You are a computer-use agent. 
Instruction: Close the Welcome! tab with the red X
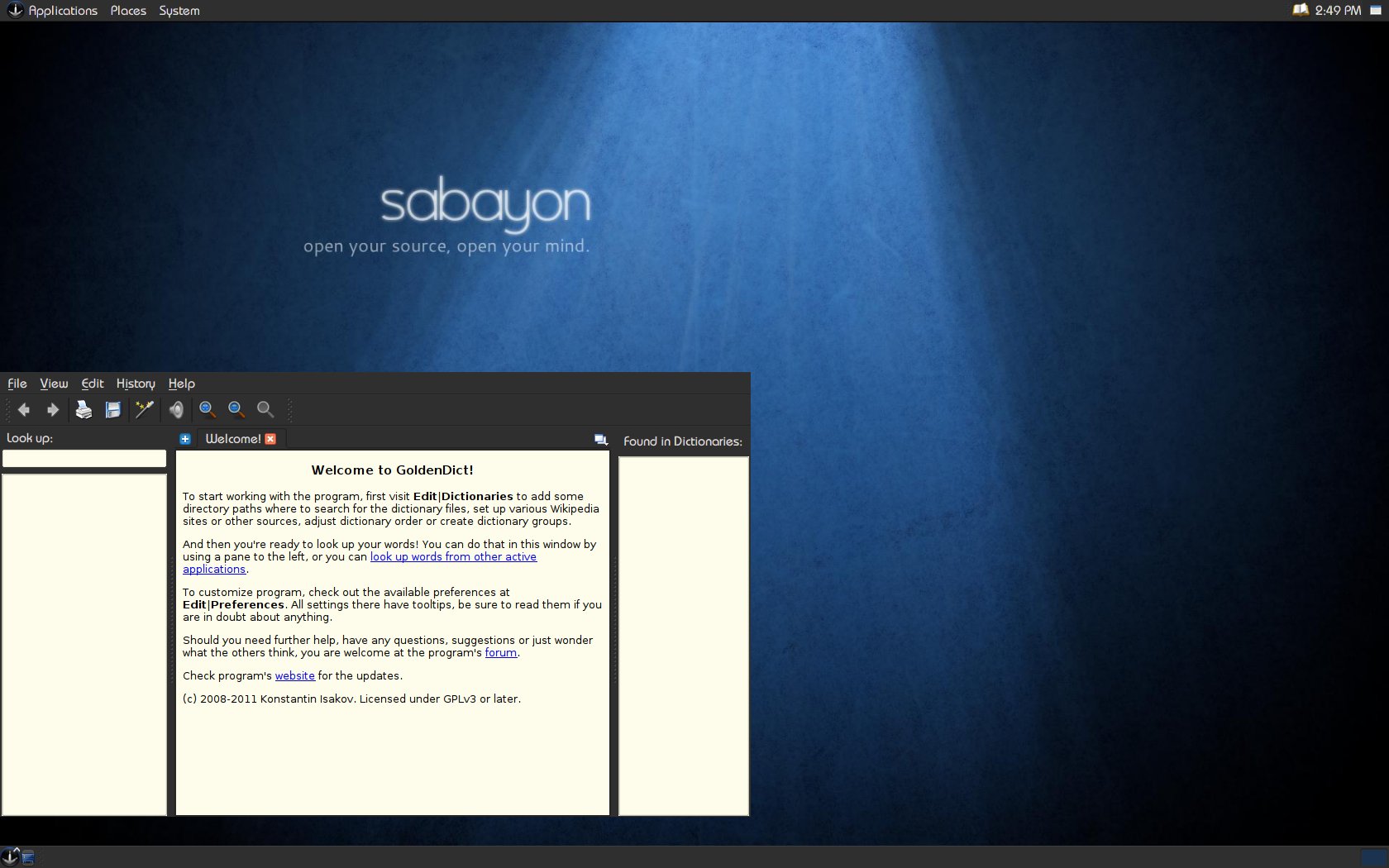[x=270, y=439]
